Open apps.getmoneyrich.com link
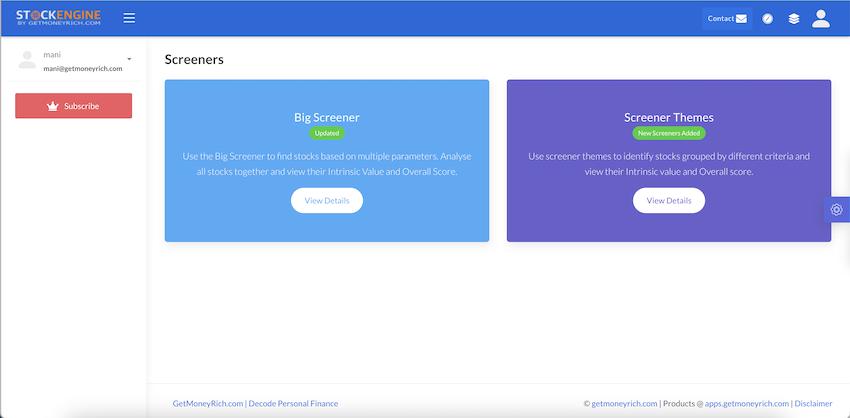Screen dimensions: 850x418 747,403
